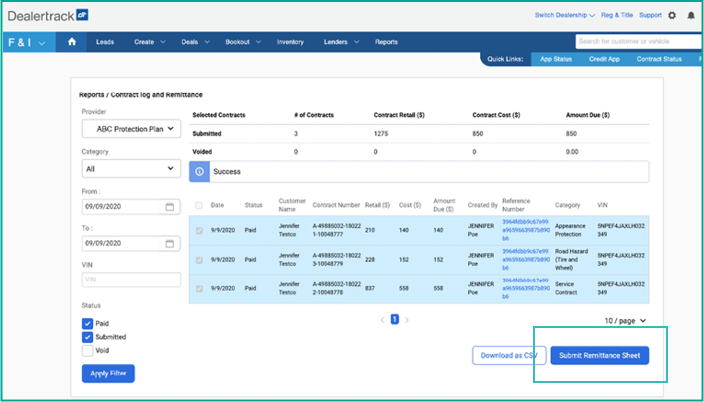
Task: Expand the F & I module dropdown
Action: click(27, 43)
